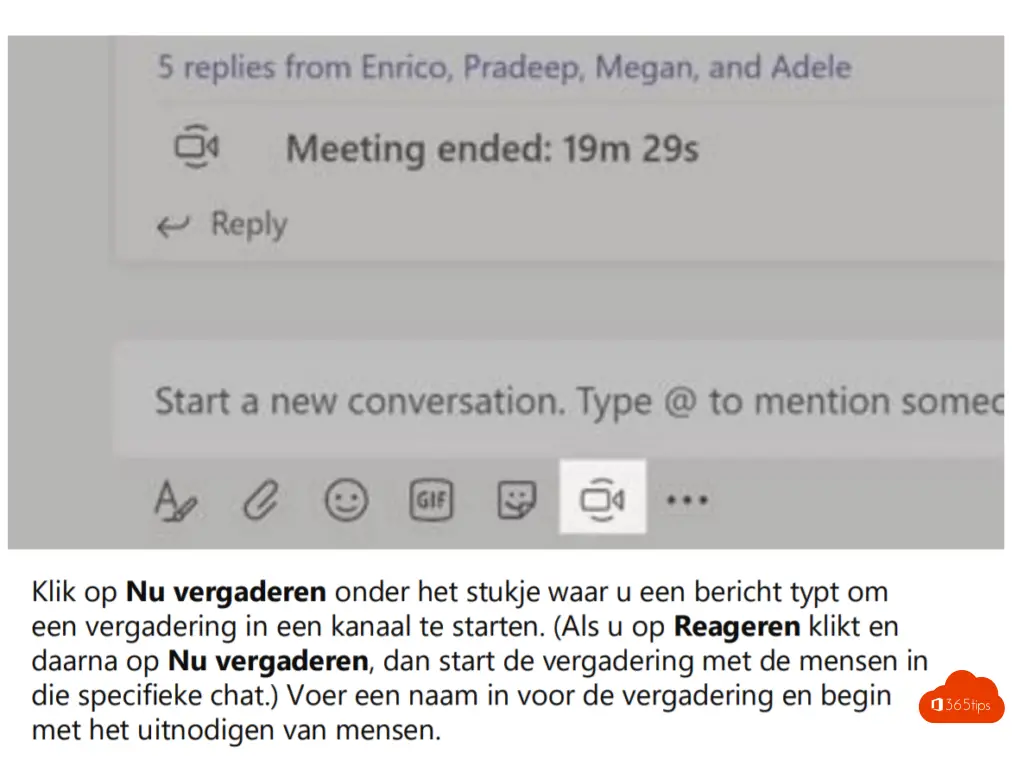Click bold Nu vergaderen in caption's first line
Screen dimensions: 1024x759
226,592
